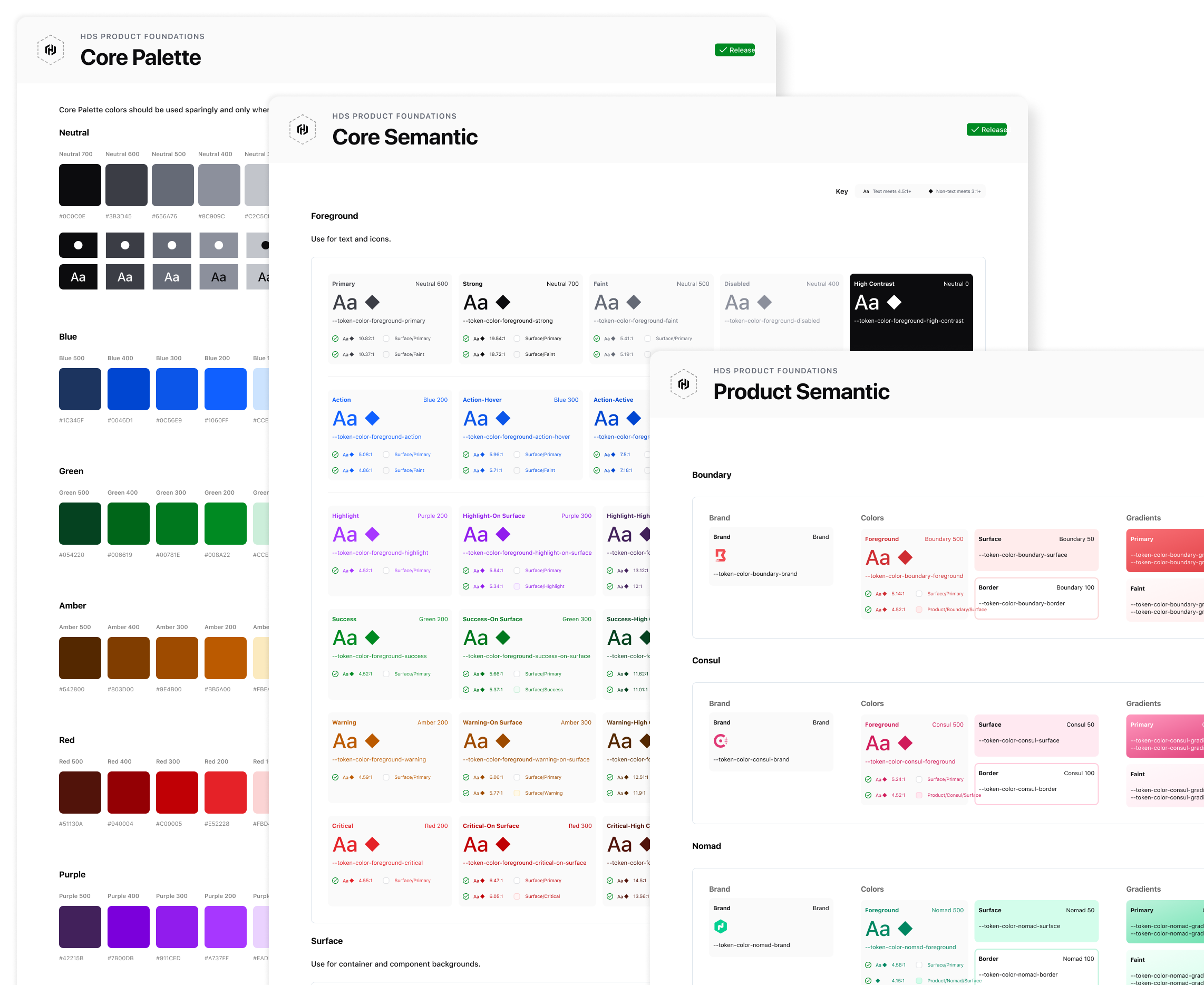Click the diamond in Highlight-On Surface card
Screen dimensions: 1204x985
point(503,534)
